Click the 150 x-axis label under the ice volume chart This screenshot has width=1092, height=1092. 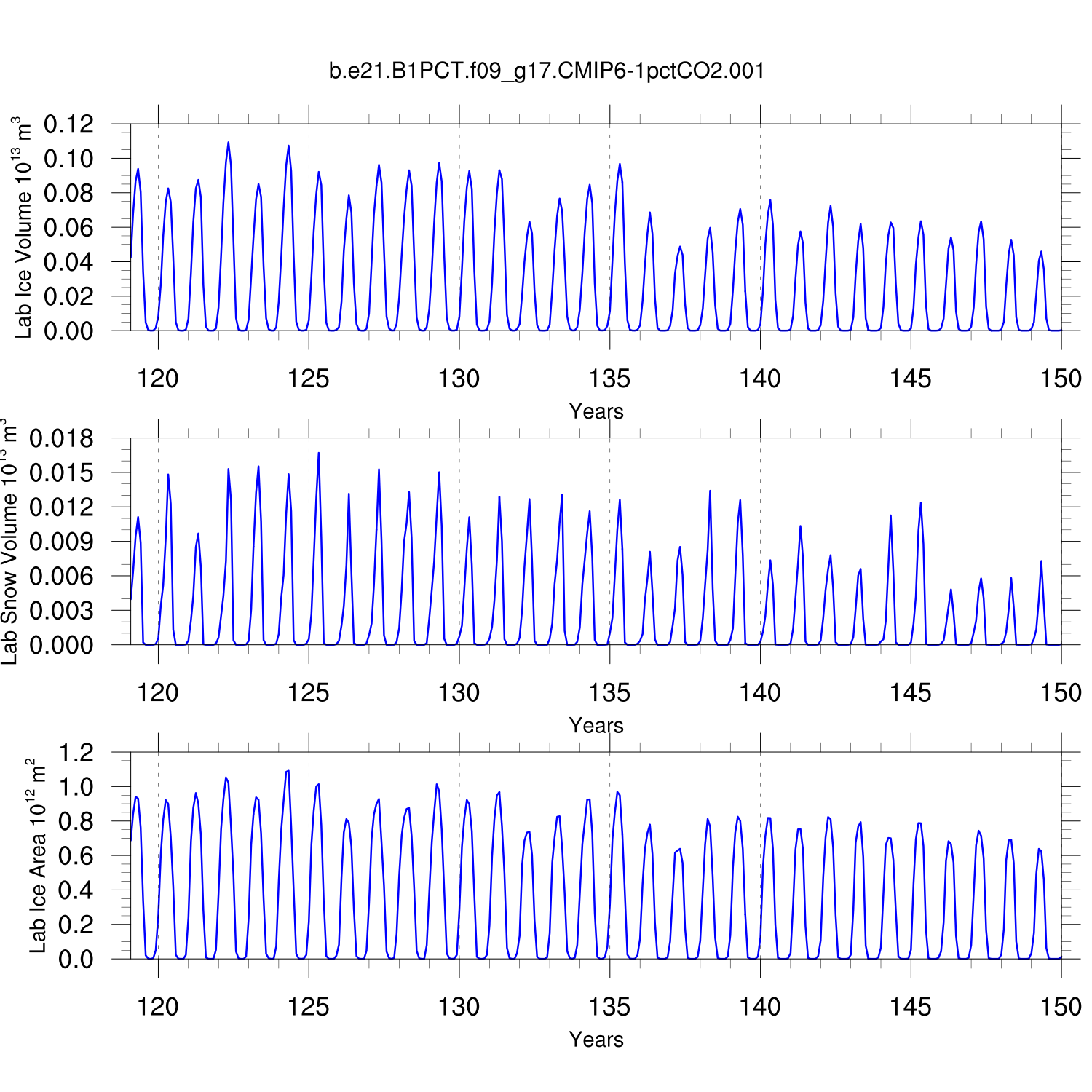[1060, 379]
